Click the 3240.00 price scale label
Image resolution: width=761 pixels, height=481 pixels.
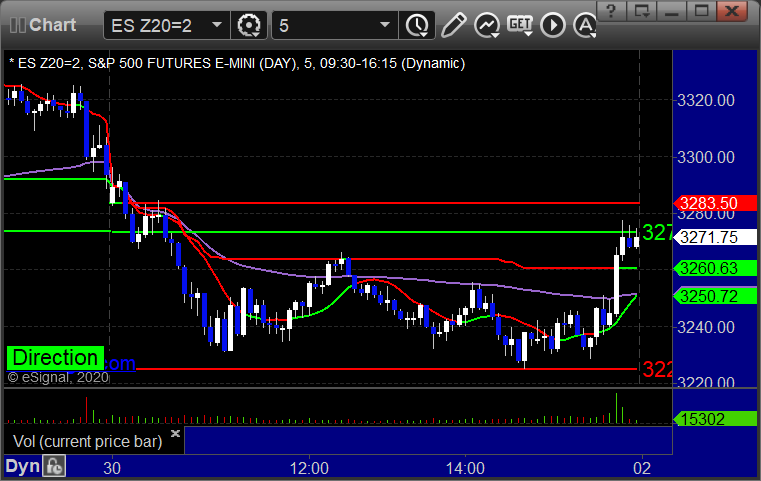(x=706, y=328)
